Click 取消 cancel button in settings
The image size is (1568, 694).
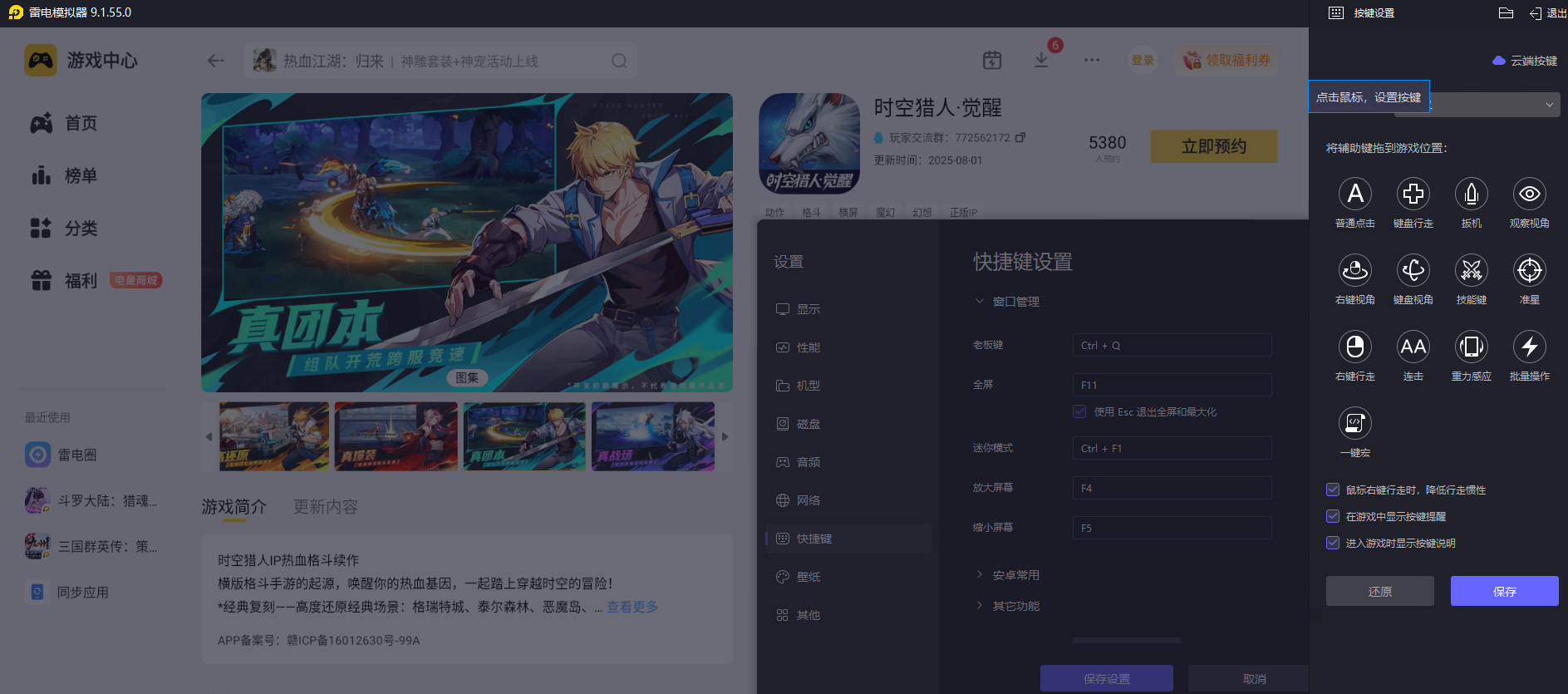pos(1248,678)
